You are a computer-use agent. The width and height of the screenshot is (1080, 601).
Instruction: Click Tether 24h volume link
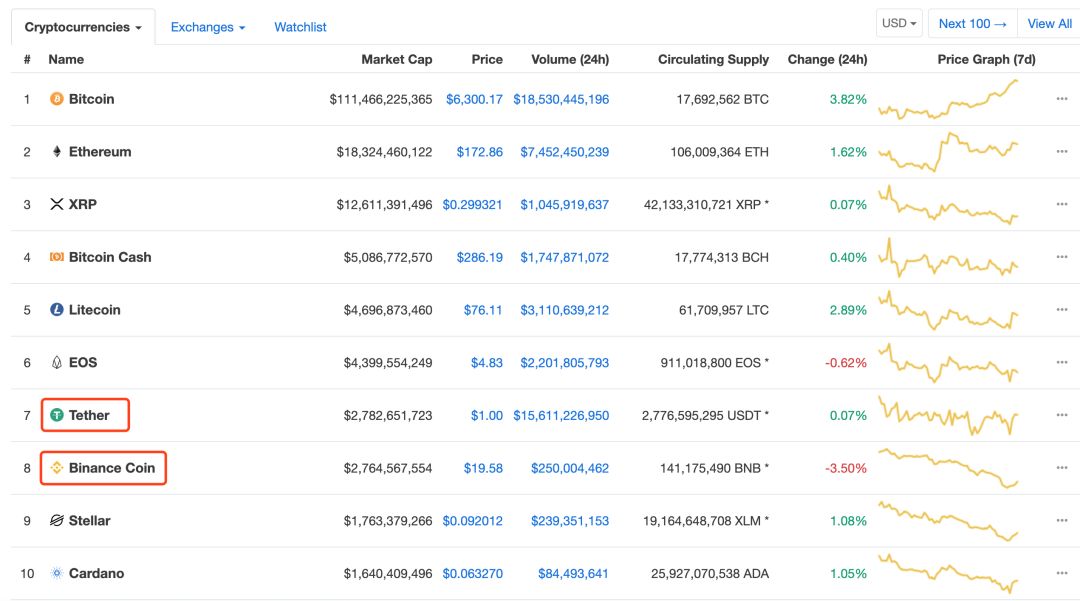pyautogui.click(x=560, y=415)
